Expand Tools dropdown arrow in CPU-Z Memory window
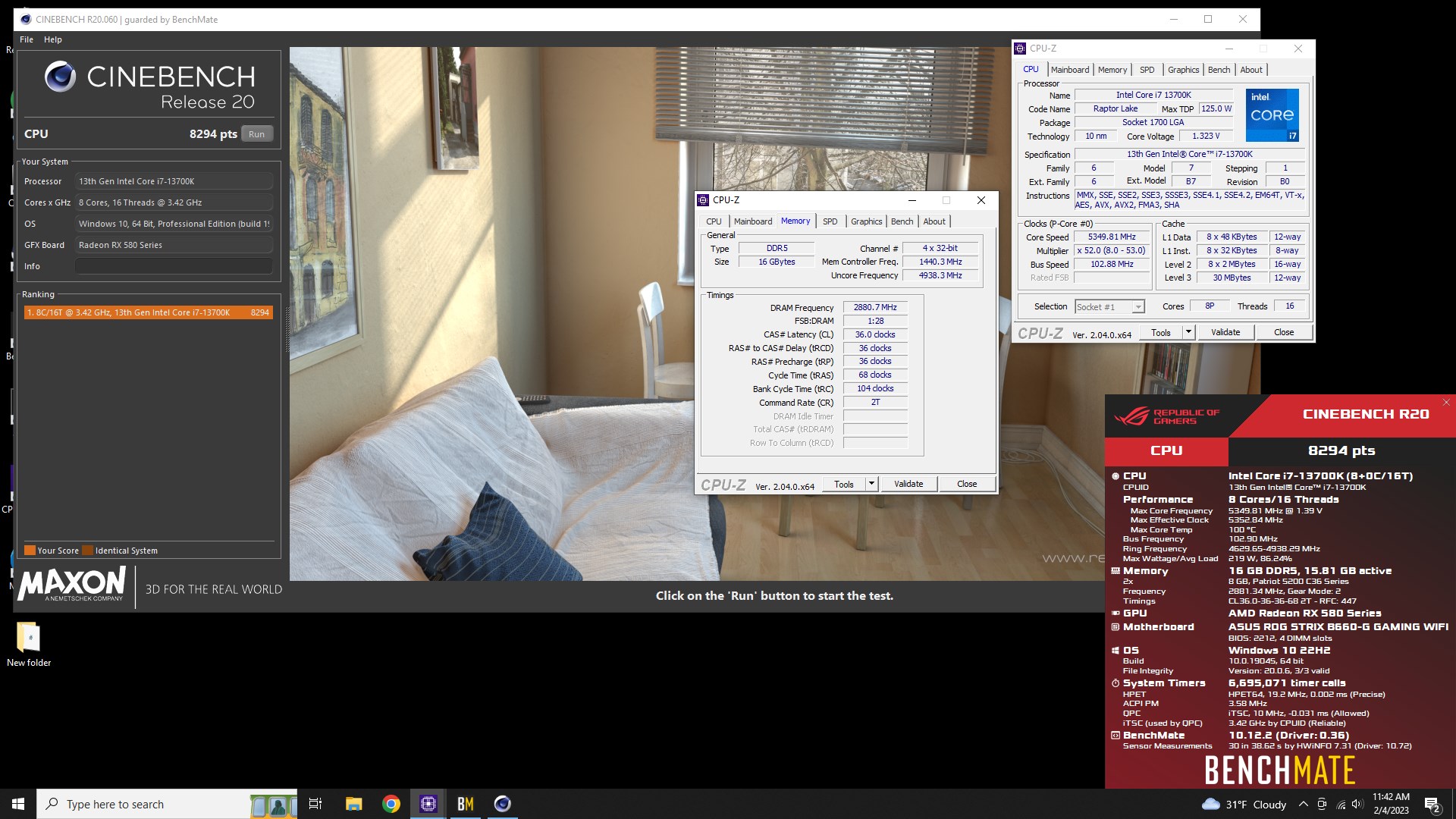Viewport: 1456px width, 819px height. (872, 484)
